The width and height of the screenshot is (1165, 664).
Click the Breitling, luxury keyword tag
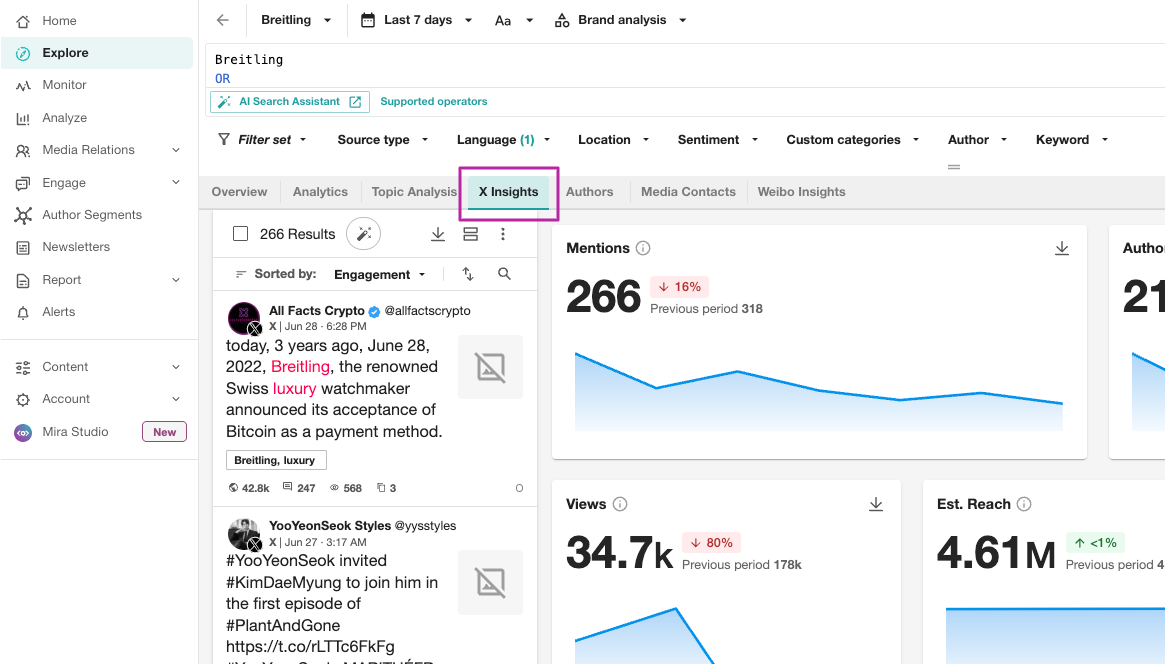point(275,460)
